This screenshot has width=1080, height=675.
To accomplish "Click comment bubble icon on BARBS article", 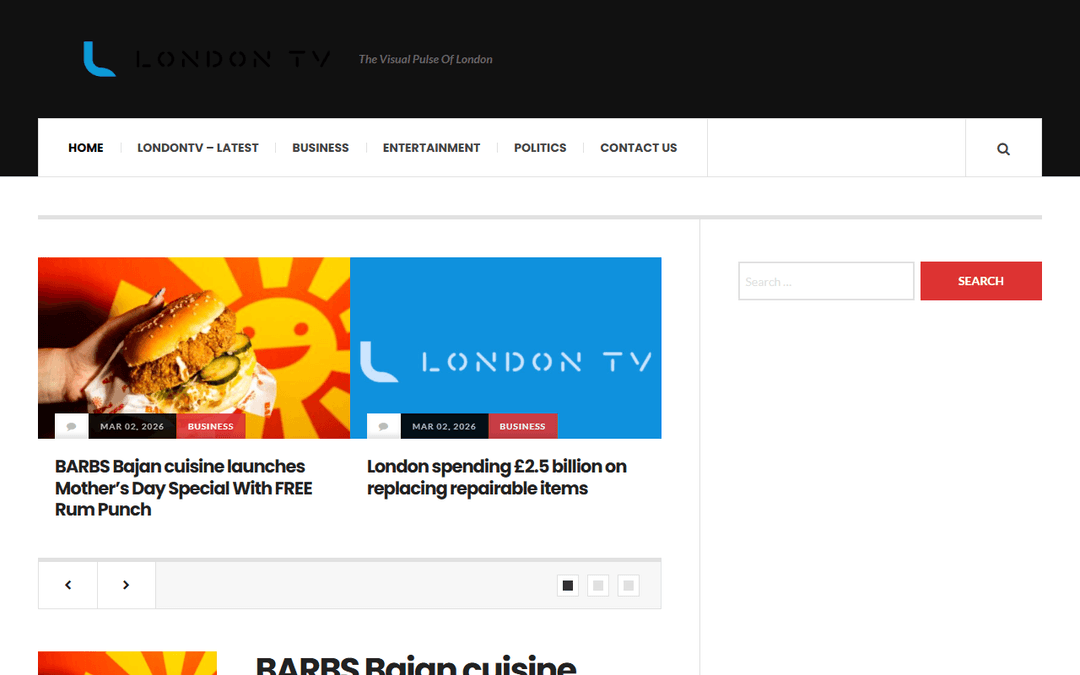I will tap(72, 426).
